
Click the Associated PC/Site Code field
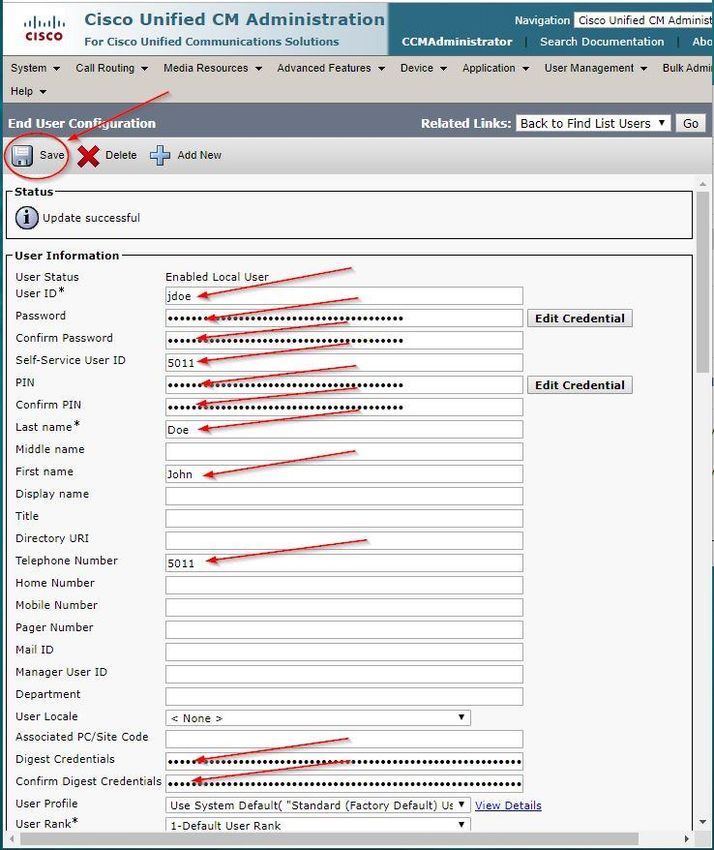[344, 739]
